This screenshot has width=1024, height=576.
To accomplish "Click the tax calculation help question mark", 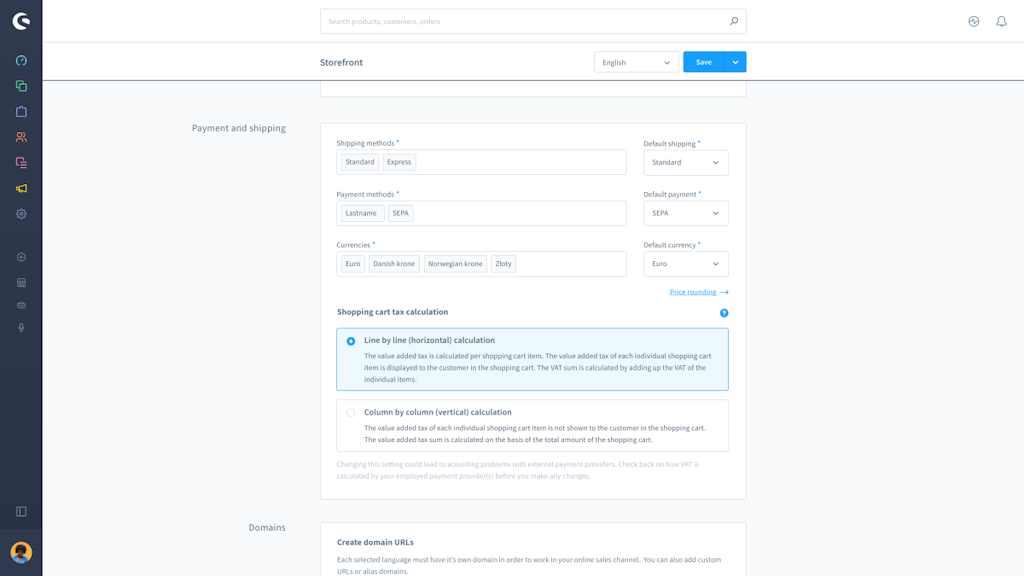I will [x=724, y=312].
